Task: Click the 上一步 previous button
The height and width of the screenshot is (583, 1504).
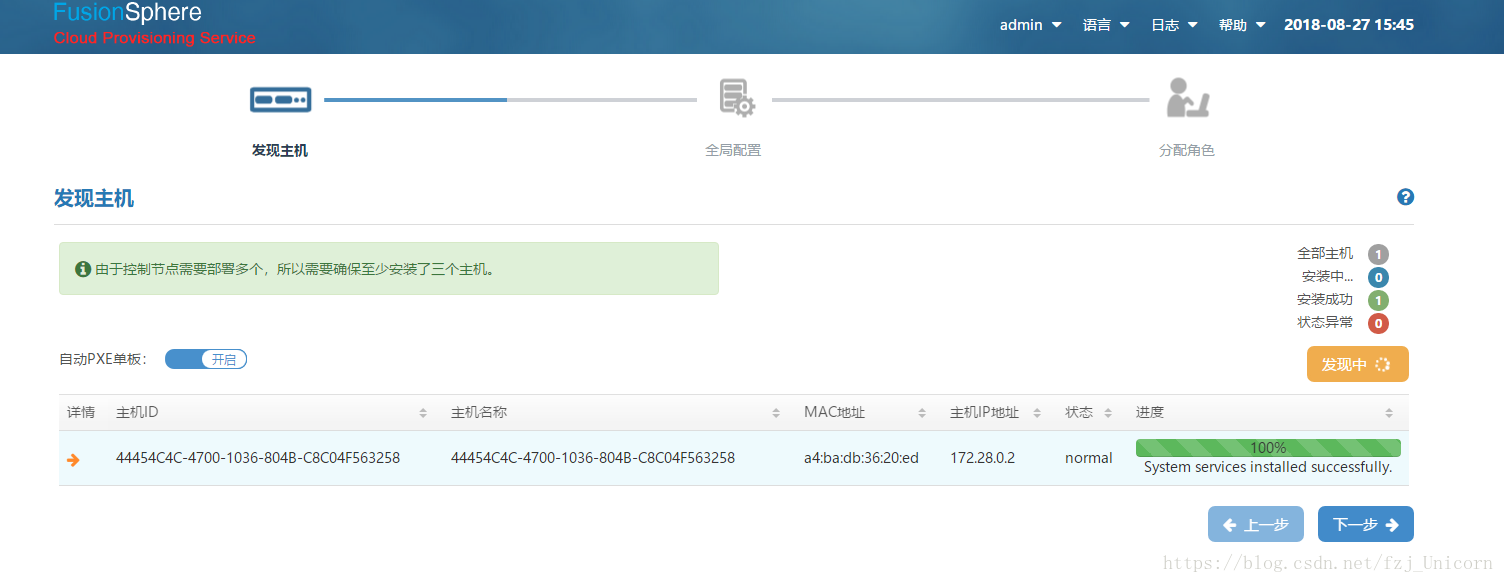Action: pyautogui.click(x=1255, y=523)
